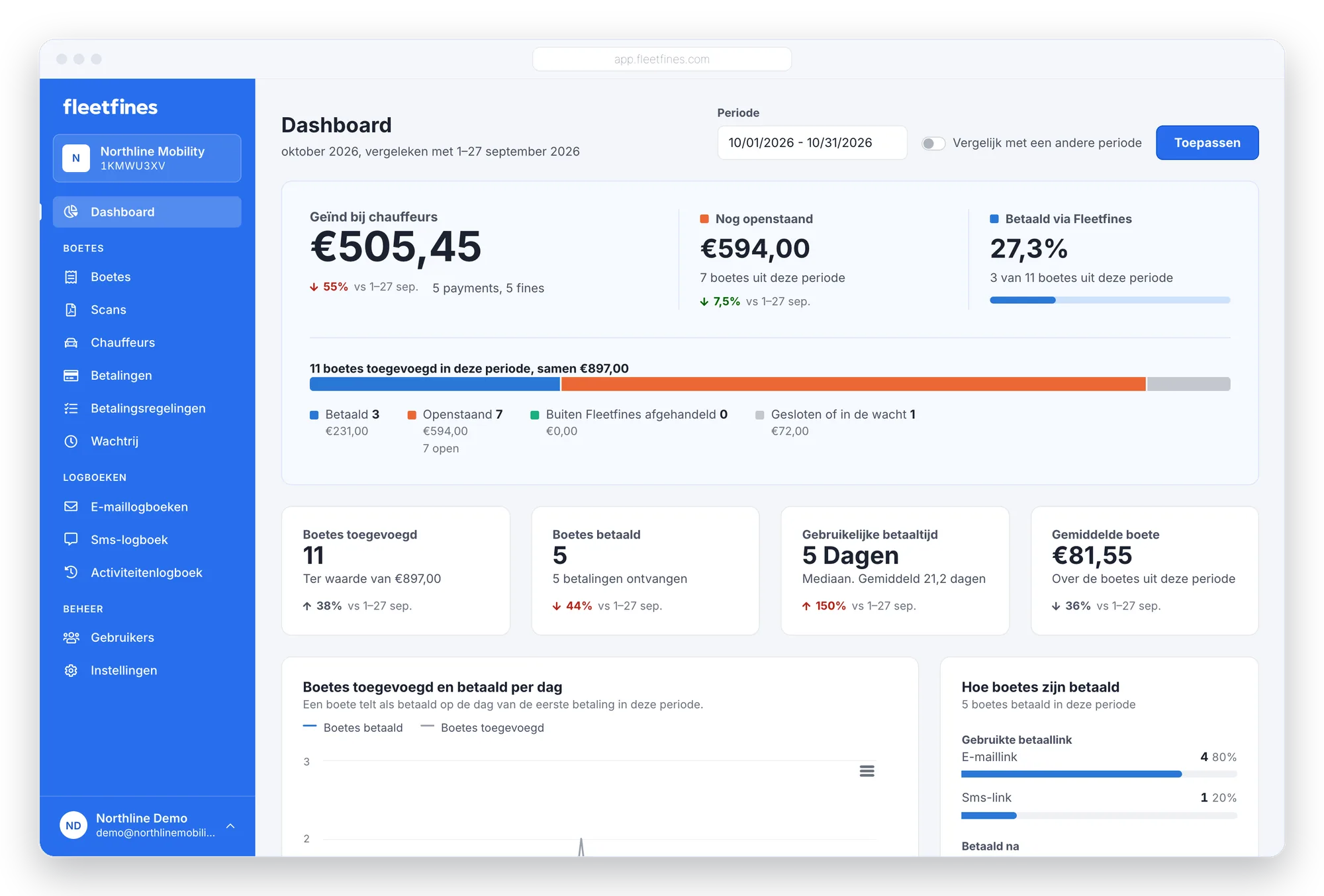Open the Activiteitenlogboek menu item

[147, 572]
